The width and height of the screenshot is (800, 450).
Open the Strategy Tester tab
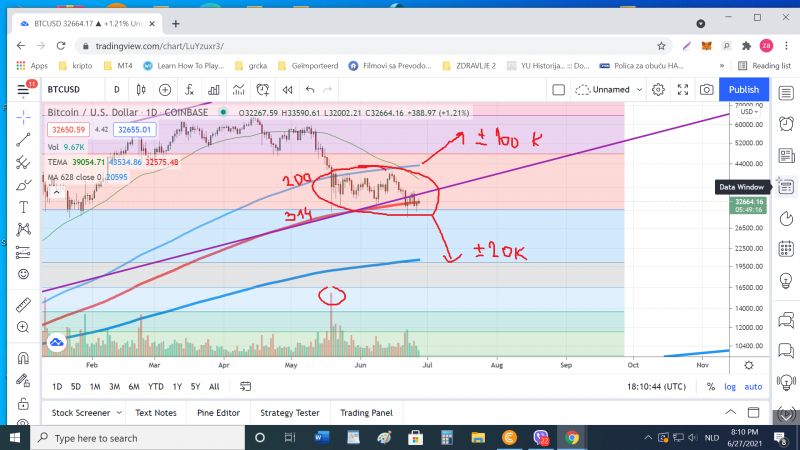(290, 412)
